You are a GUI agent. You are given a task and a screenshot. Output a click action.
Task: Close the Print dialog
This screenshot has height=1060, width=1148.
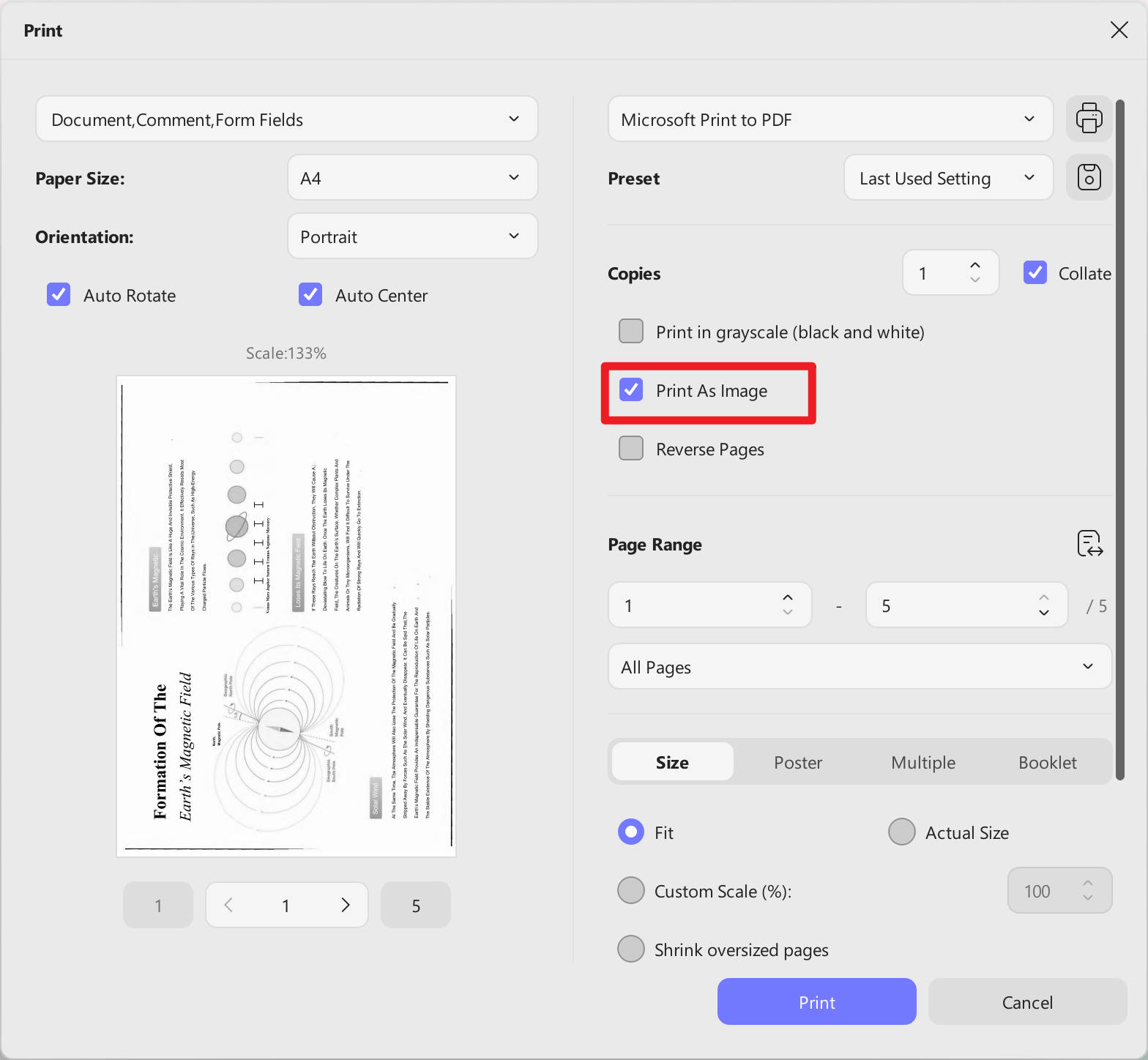[1119, 30]
